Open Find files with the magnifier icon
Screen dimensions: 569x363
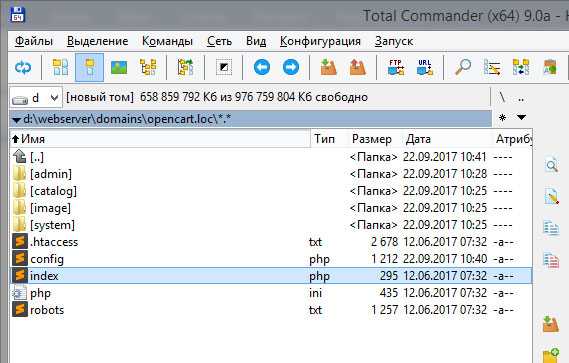463,68
